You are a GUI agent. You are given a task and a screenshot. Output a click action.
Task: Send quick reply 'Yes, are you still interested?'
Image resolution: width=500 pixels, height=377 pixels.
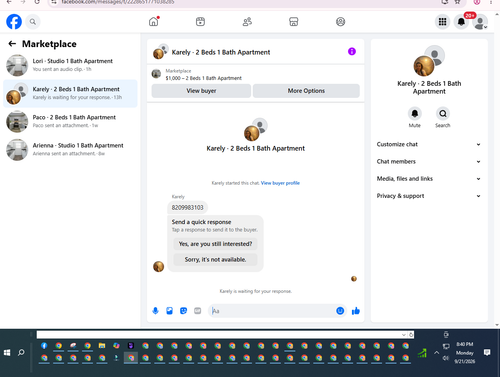[x=215, y=244]
